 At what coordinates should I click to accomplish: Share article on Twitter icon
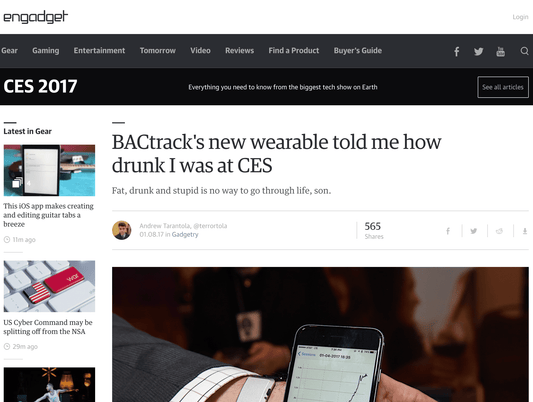point(474,231)
